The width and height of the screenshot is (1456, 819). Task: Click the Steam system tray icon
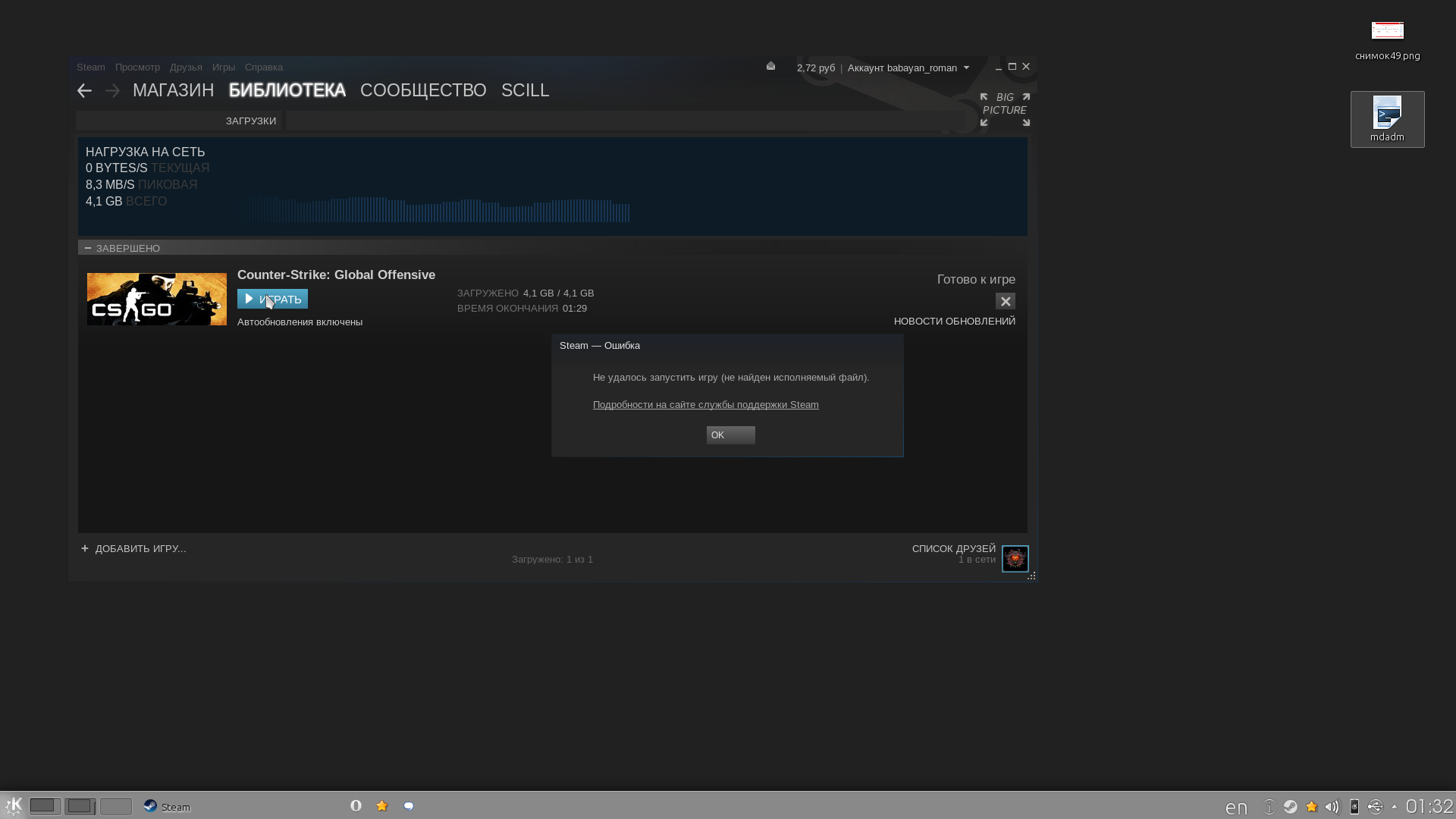point(1290,807)
